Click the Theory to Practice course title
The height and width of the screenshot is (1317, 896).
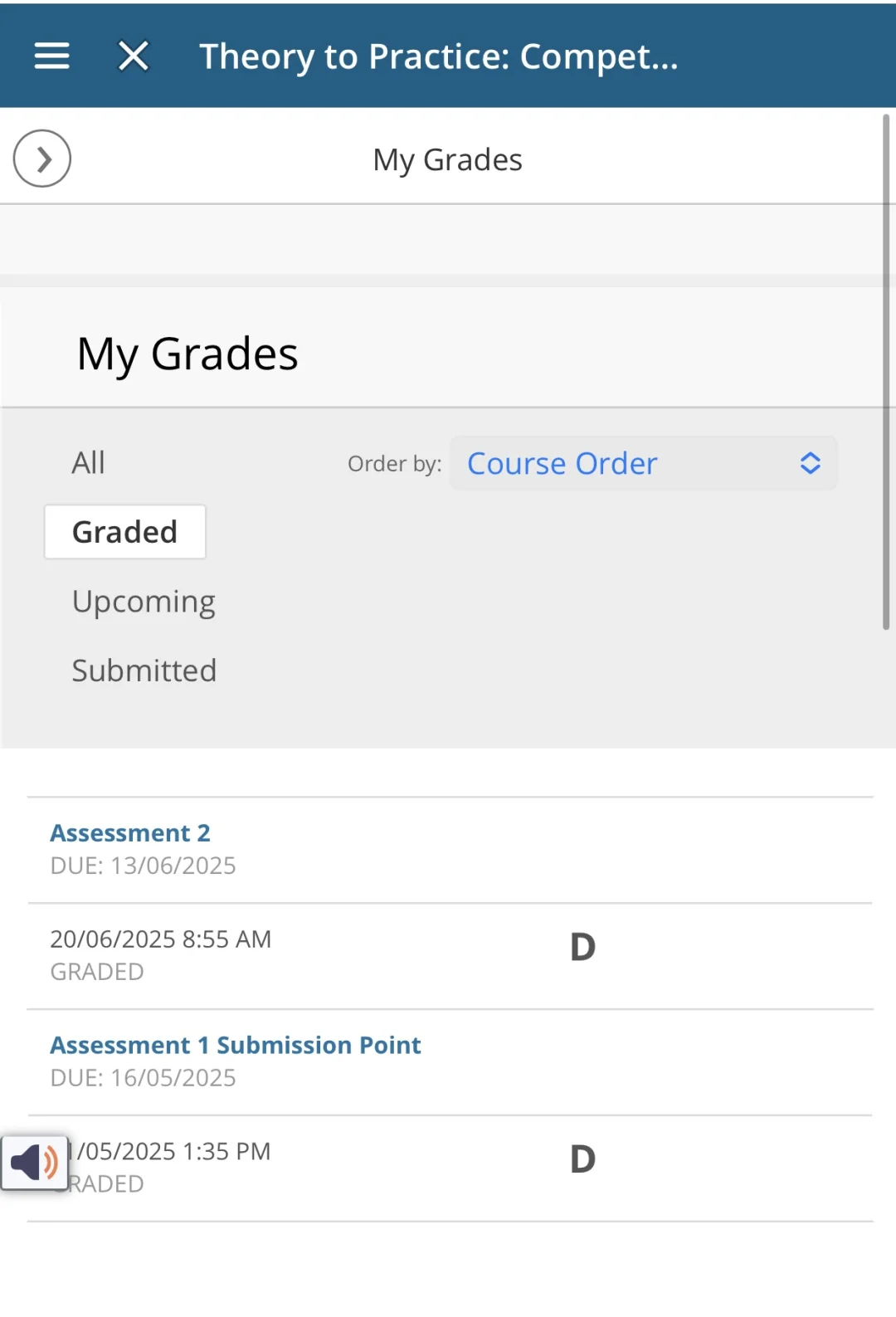pyautogui.click(x=439, y=56)
